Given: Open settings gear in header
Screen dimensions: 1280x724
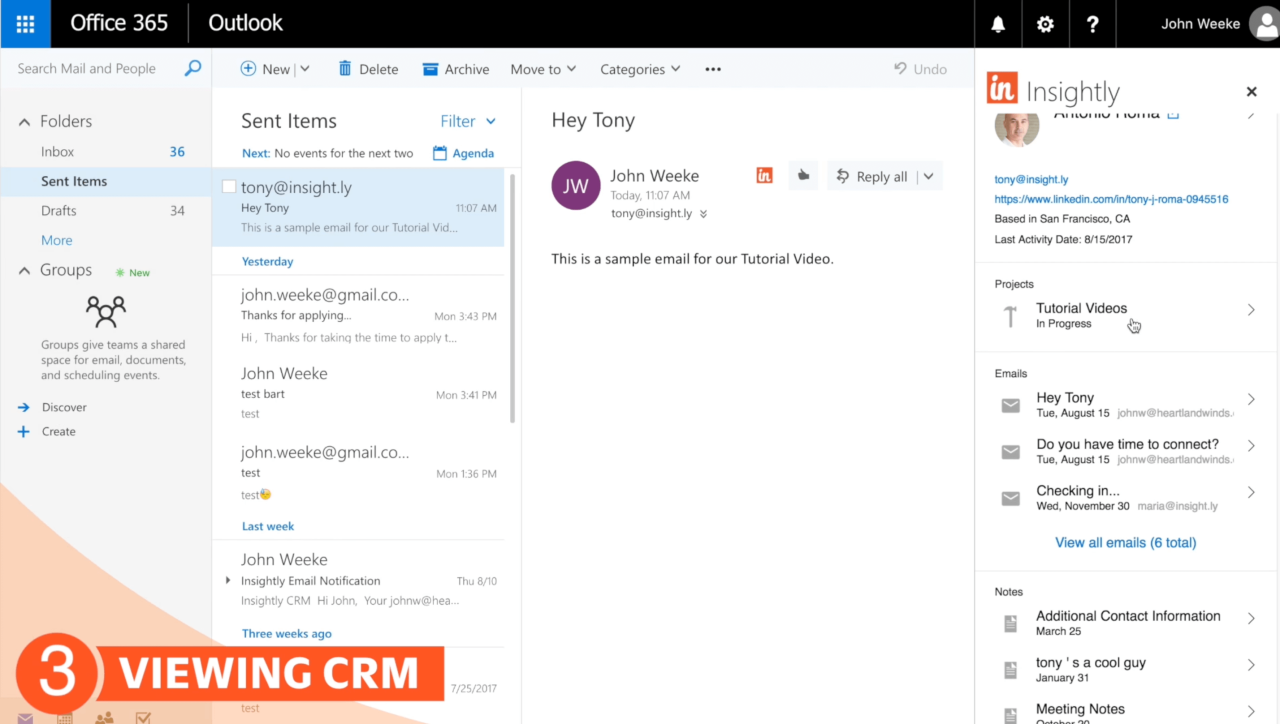Looking at the screenshot, I should click(1045, 24).
